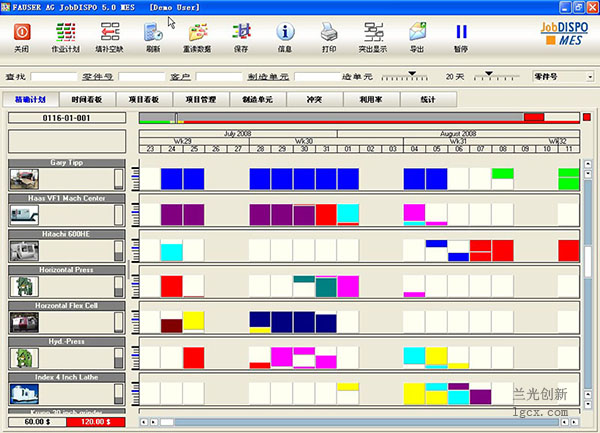Click the 0116-01-001 job number button
This screenshot has width=600, height=433.
pos(67,118)
